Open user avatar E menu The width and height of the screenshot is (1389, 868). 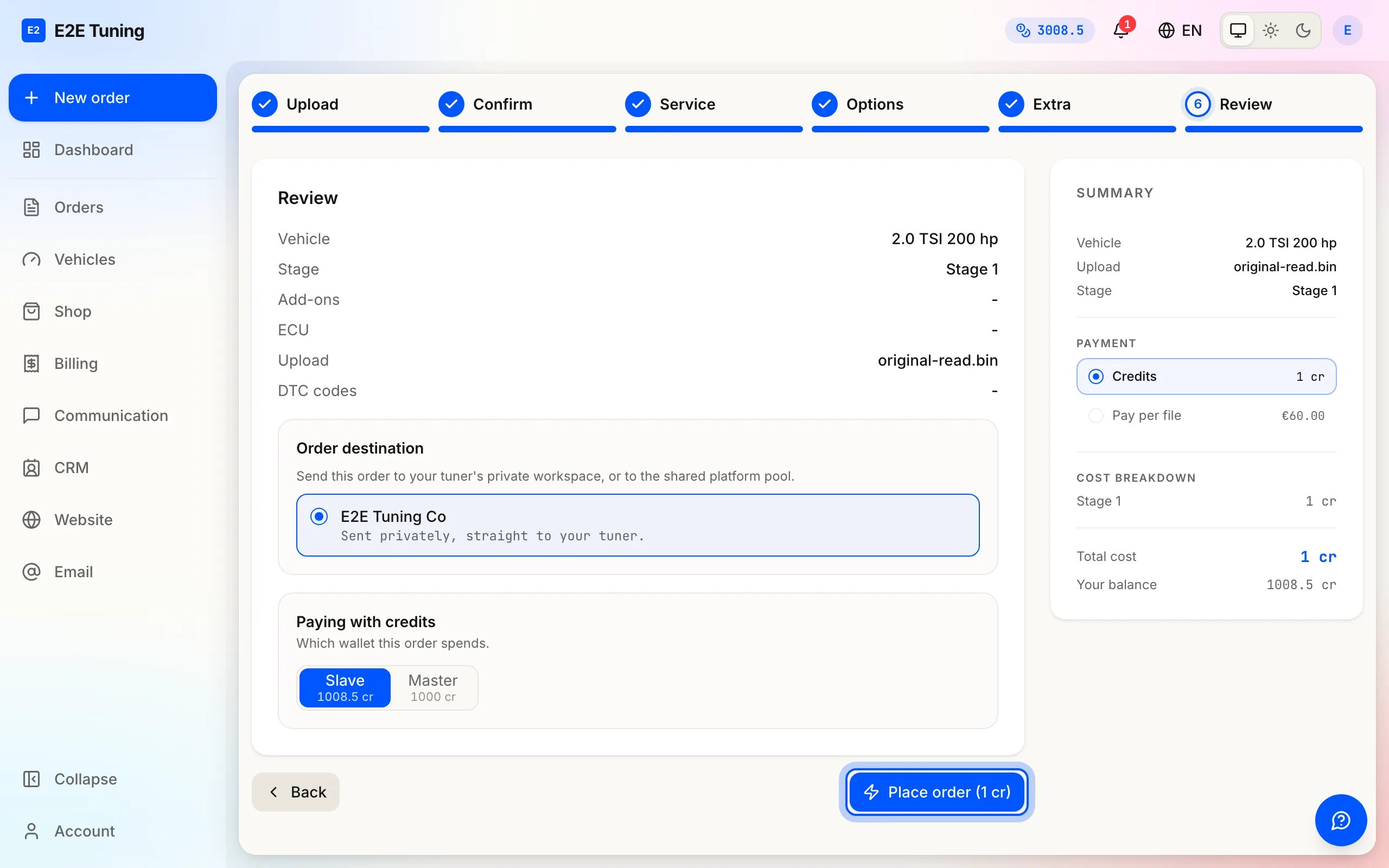tap(1347, 30)
